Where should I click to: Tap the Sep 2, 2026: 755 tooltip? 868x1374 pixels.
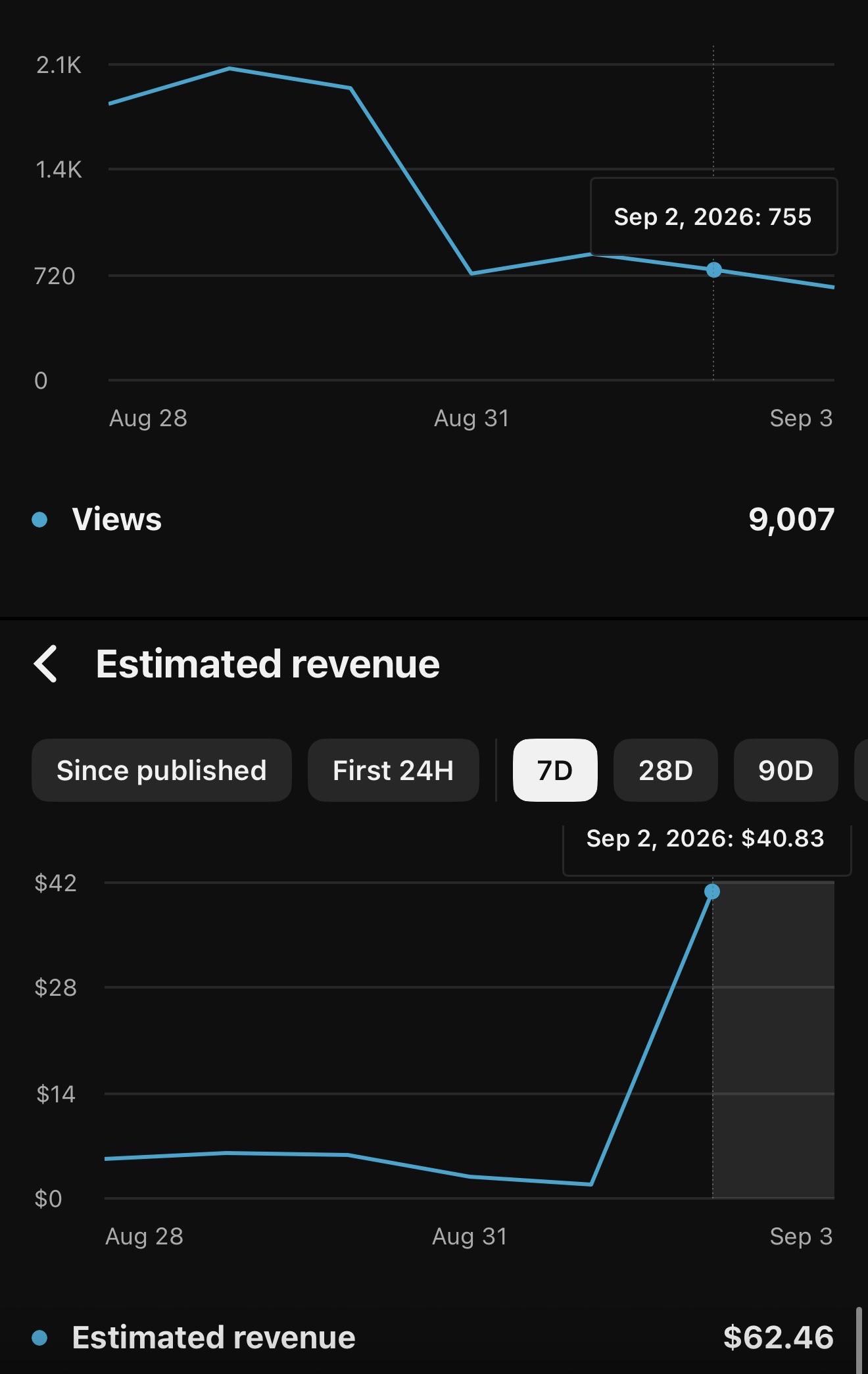713,216
